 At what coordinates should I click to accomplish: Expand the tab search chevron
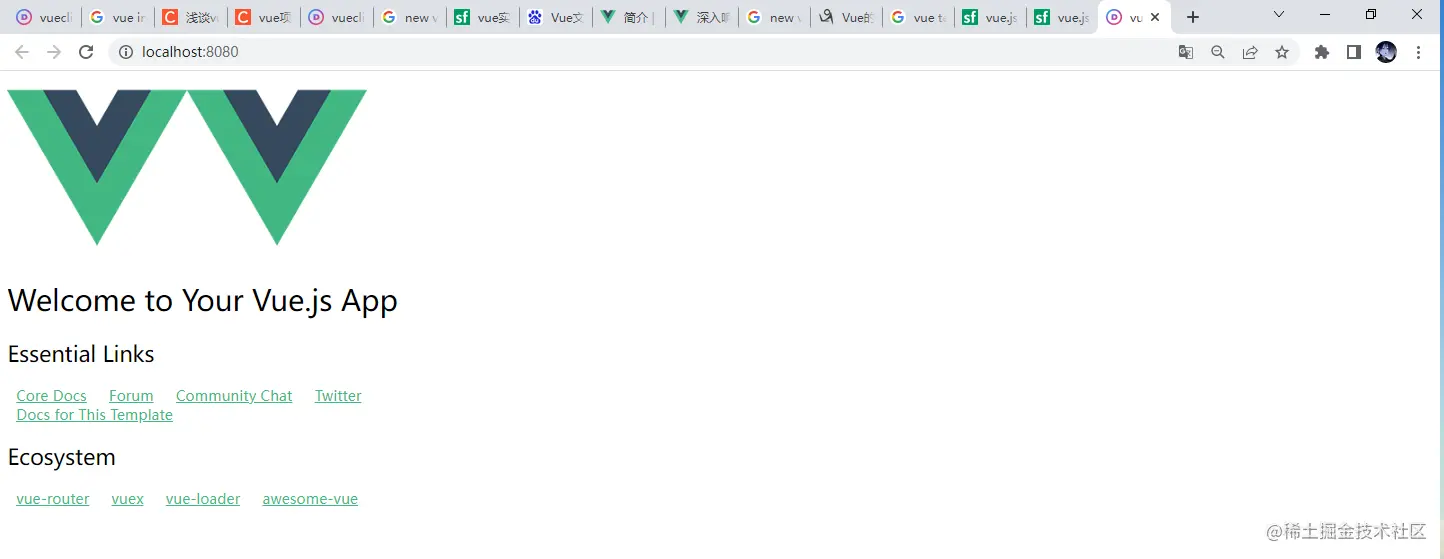pyautogui.click(x=1279, y=14)
